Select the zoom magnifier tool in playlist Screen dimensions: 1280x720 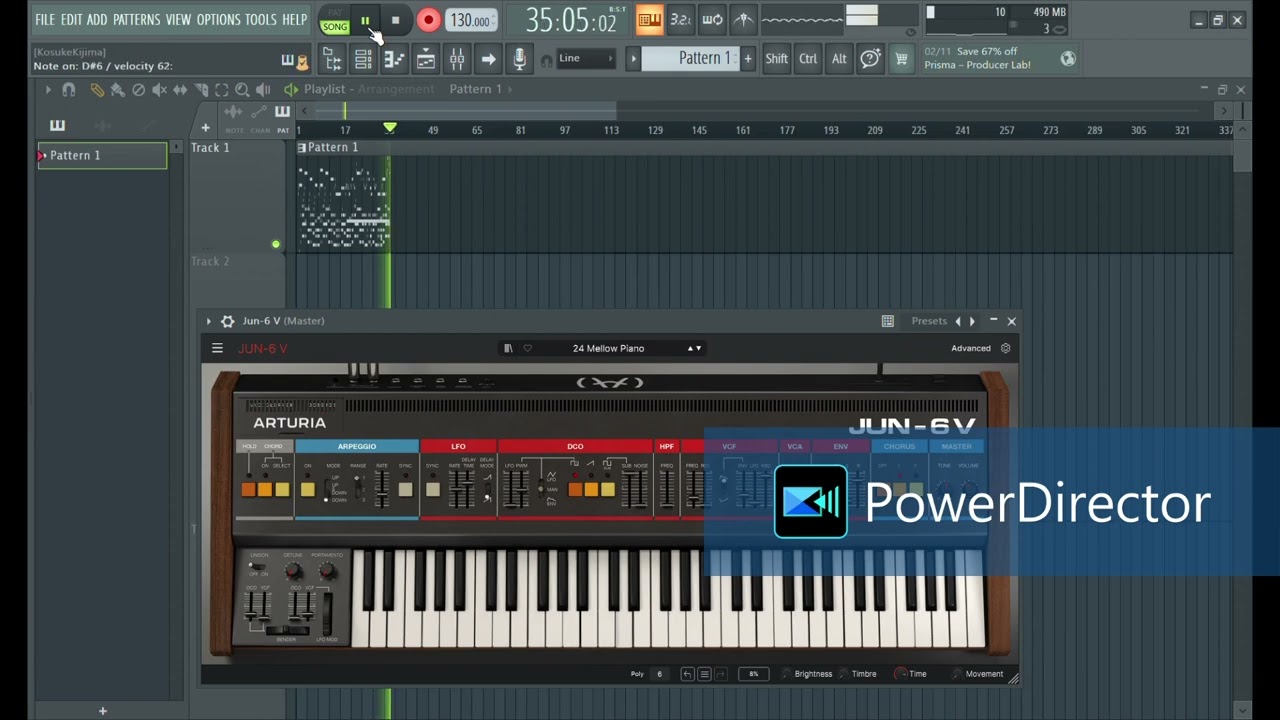242,90
